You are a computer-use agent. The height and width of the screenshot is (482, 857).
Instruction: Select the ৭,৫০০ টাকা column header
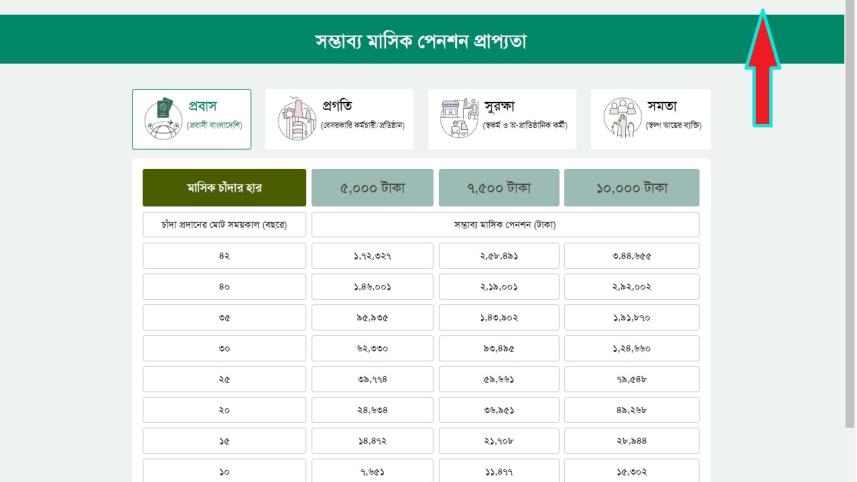click(499, 188)
